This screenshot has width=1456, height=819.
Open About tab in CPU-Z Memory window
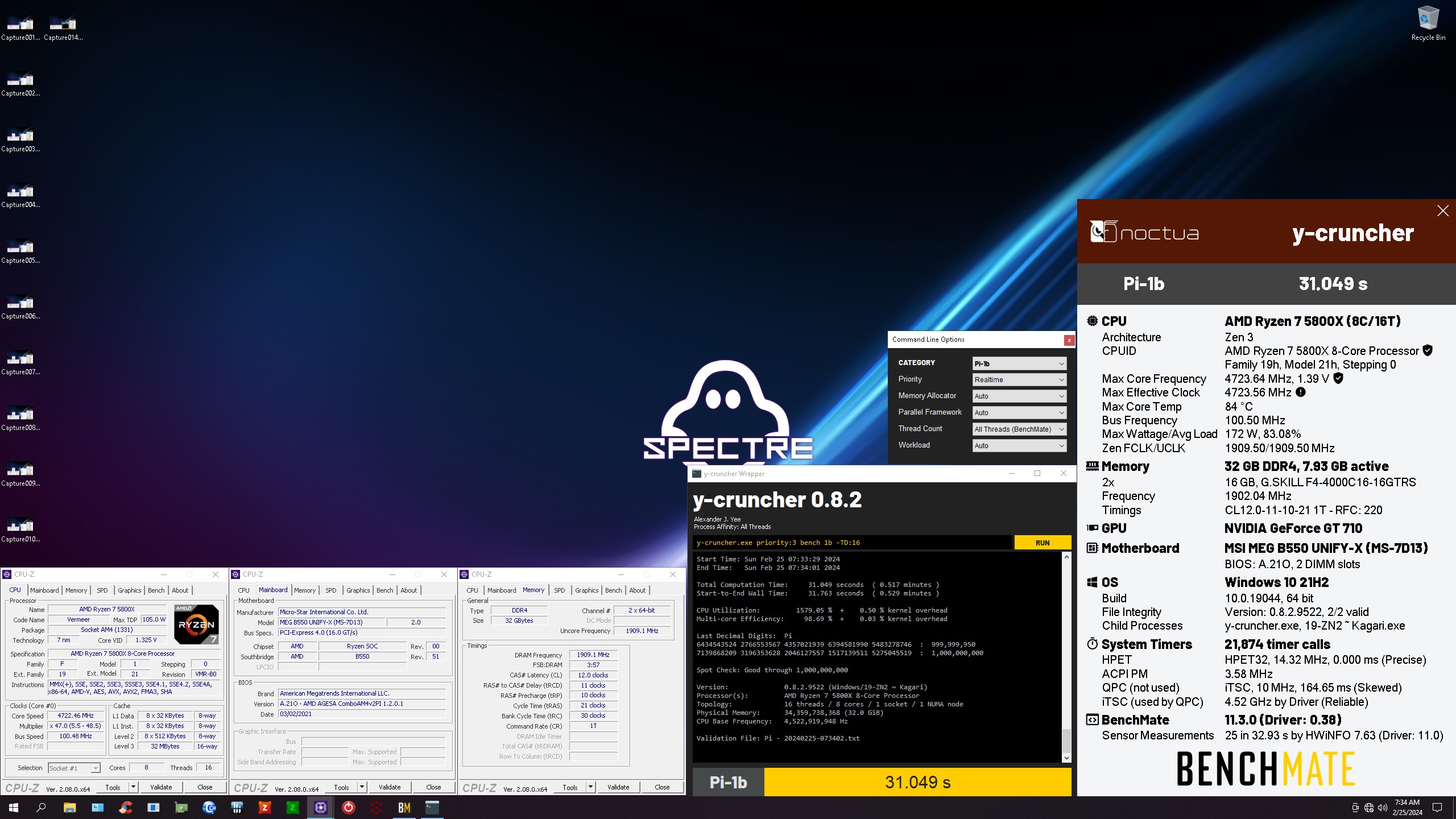click(x=637, y=590)
